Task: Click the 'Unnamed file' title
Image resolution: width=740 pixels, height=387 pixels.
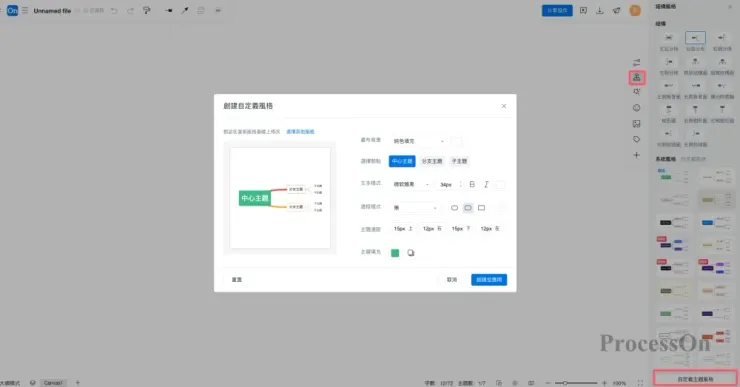Action: click(x=52, y=10)
